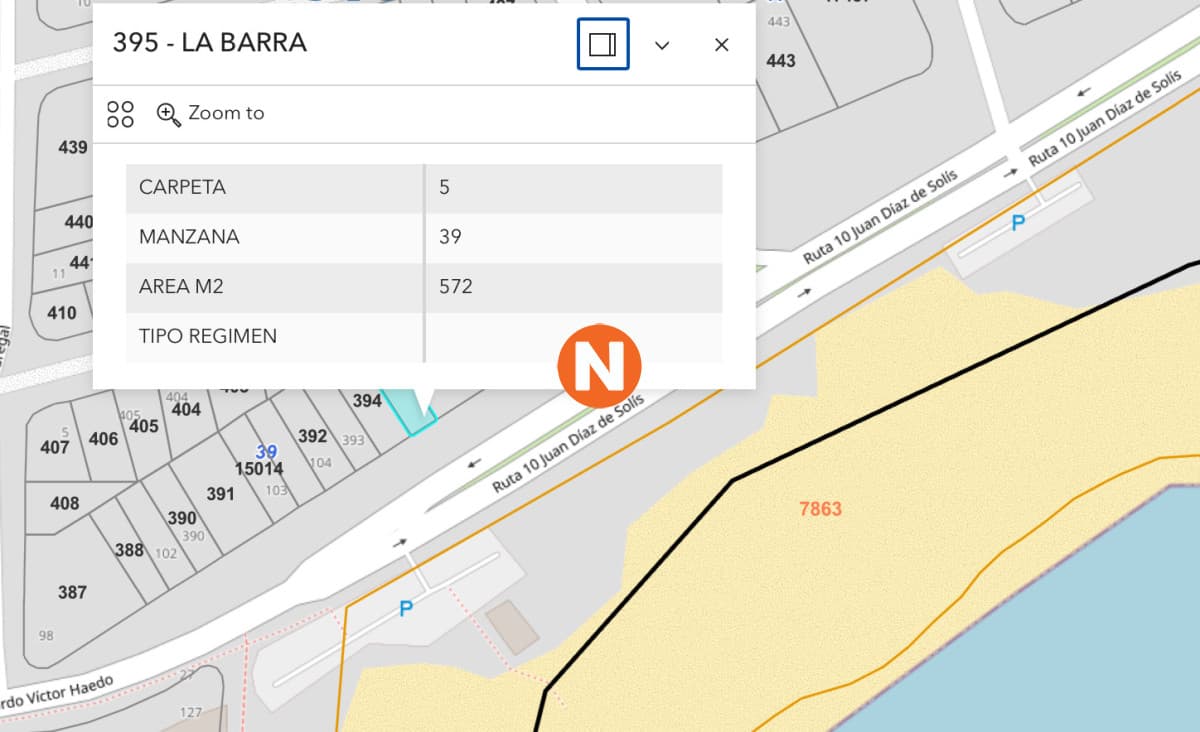This screenshot has height=732, width=1200.
Task: Click the MANZANA field label
Action: [190, 237]
